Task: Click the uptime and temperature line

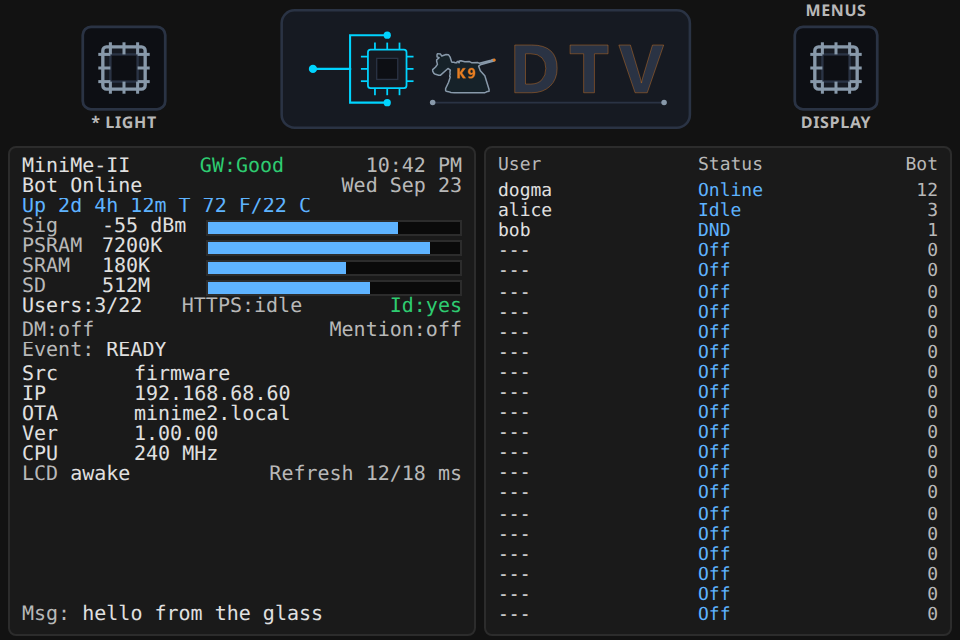Action: [166, 206]
